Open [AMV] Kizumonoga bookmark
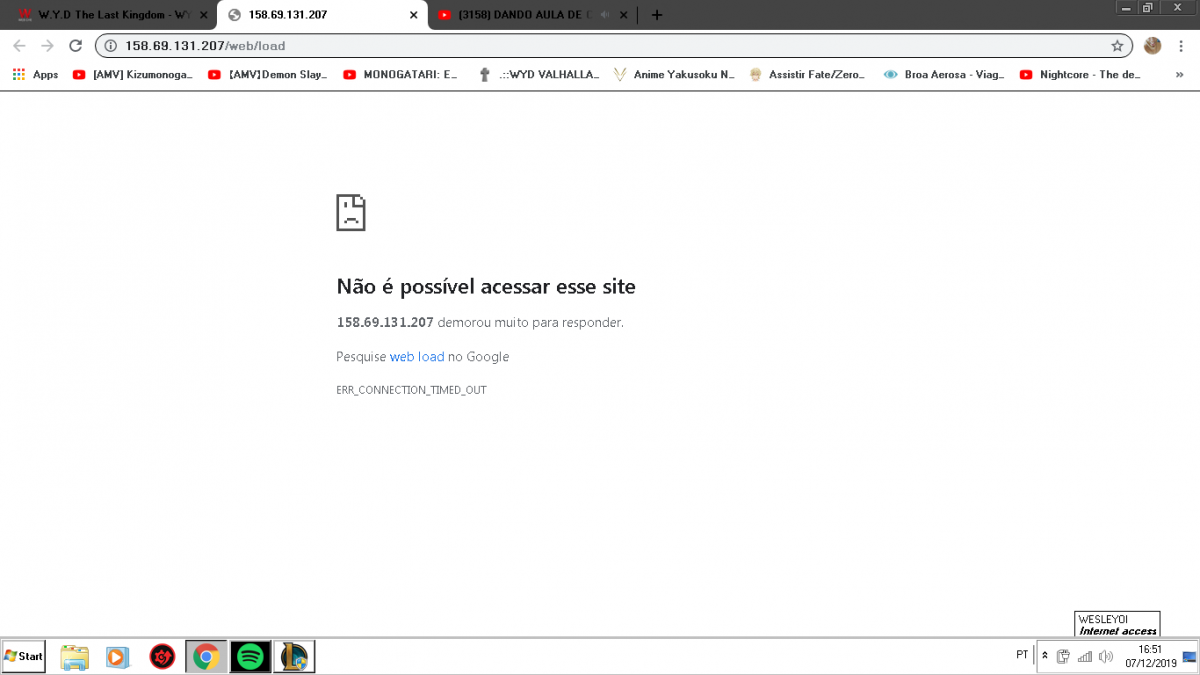This screenshot has width=1200, height=675. coord(133,74)
